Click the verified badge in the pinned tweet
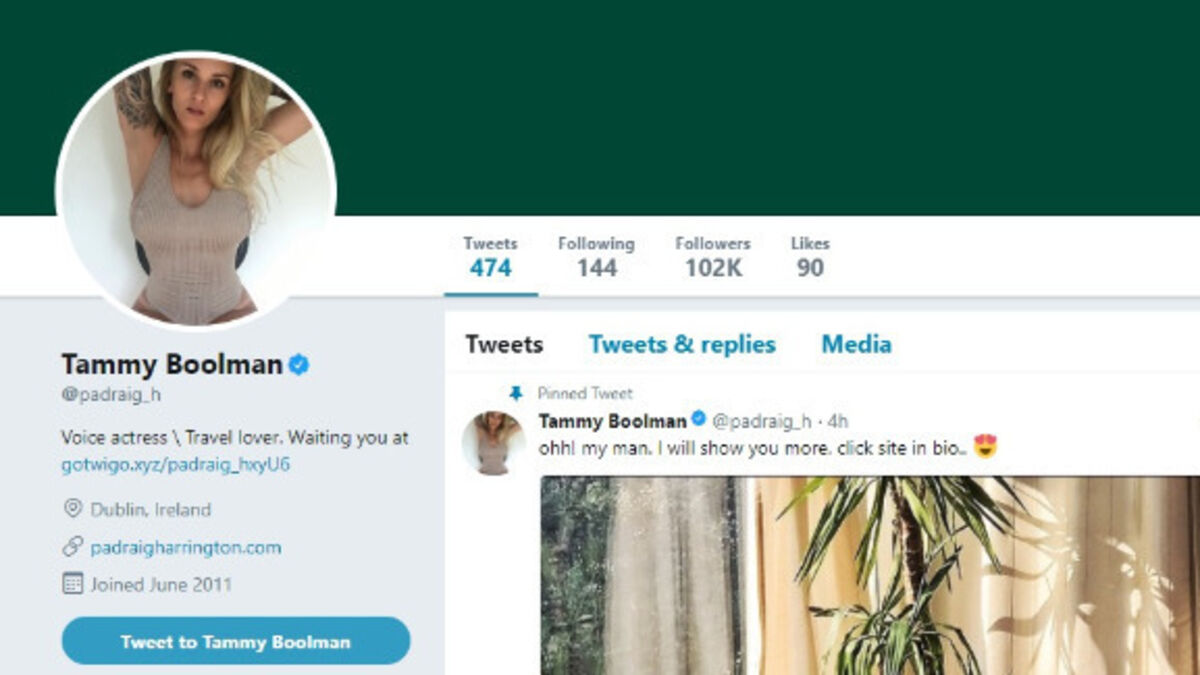 pyautogui.click(x=699, y=420)
